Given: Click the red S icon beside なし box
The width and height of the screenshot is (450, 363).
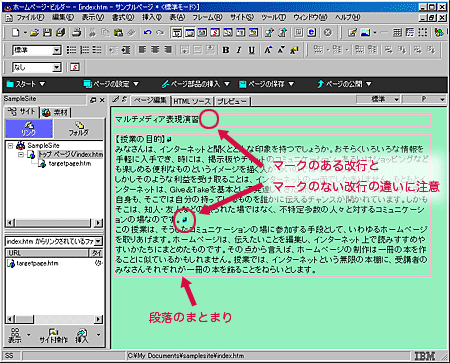Looking at the screenshot, I should click(x=75, y=67).
